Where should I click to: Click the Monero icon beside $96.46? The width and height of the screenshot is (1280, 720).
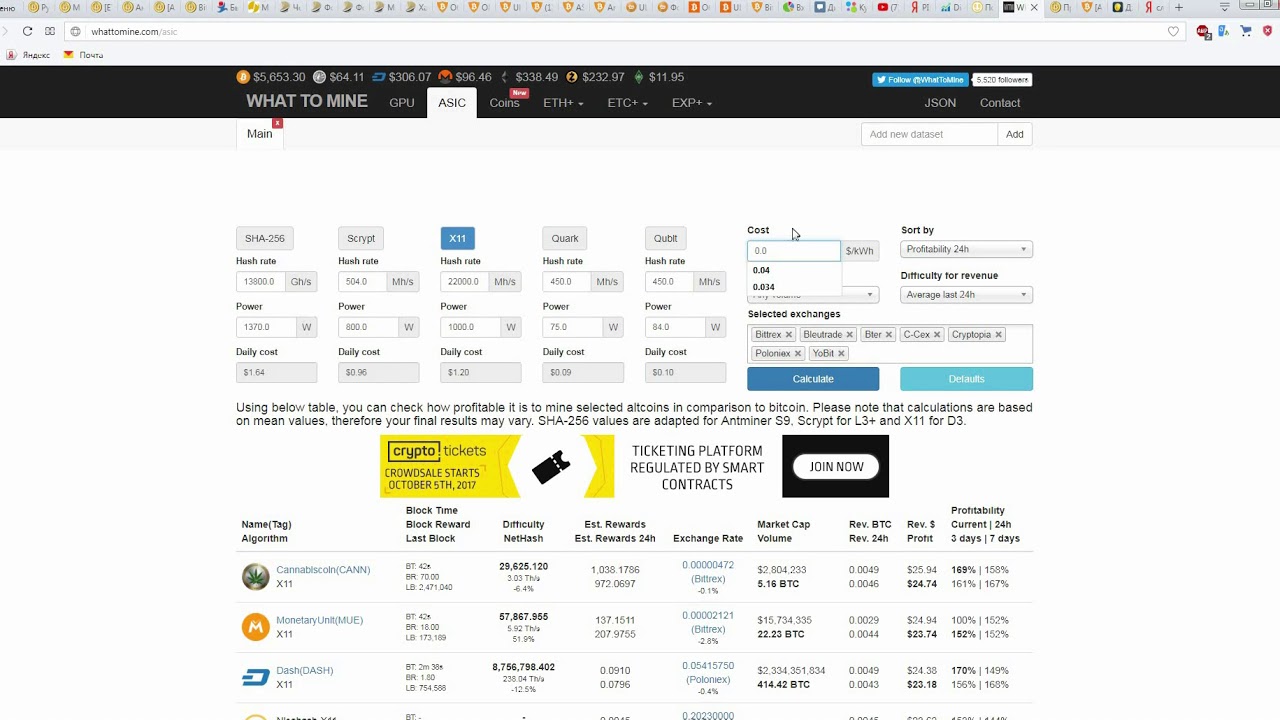(445, 77)
